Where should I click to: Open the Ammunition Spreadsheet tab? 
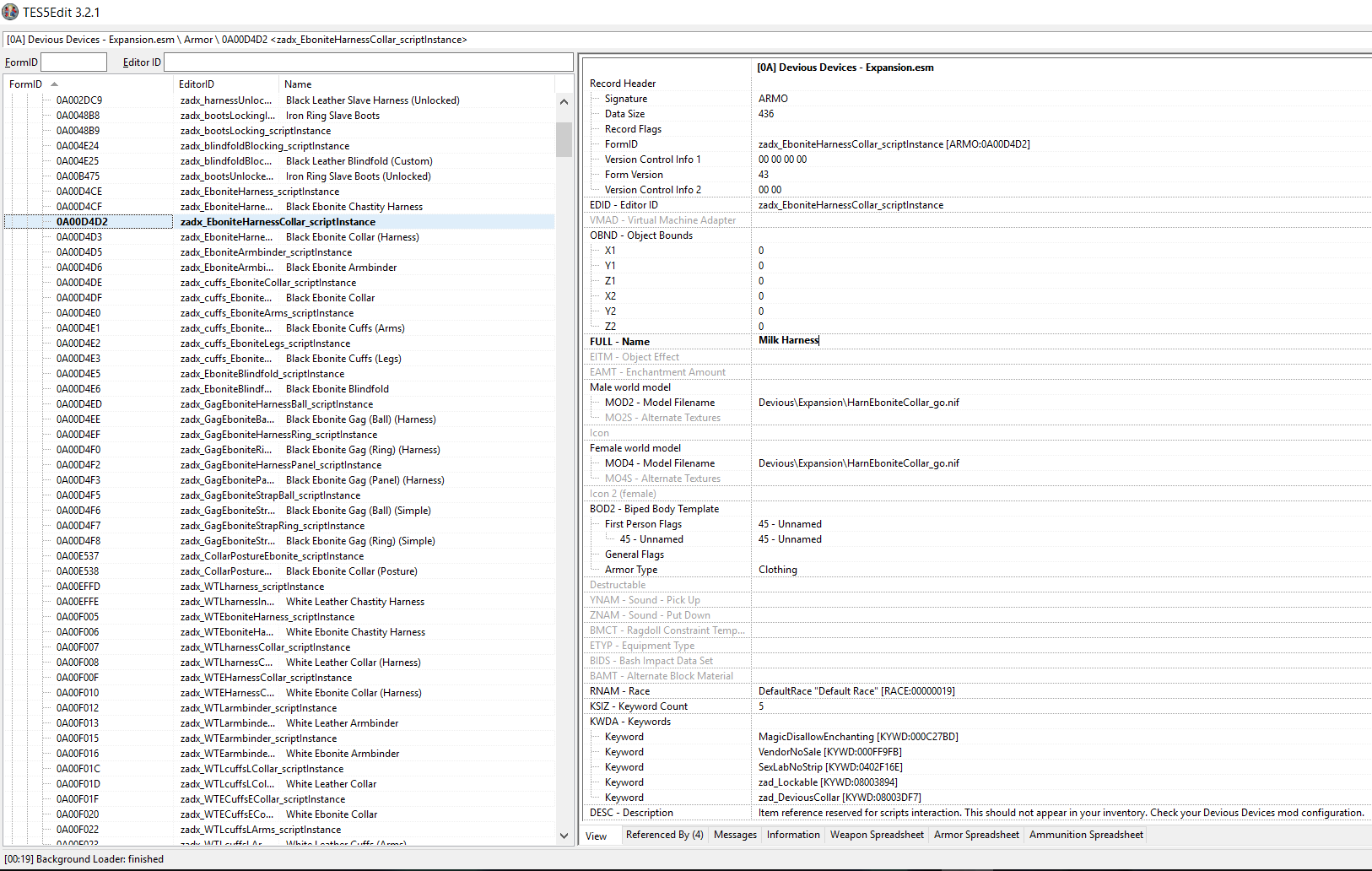coord(1086,835)
